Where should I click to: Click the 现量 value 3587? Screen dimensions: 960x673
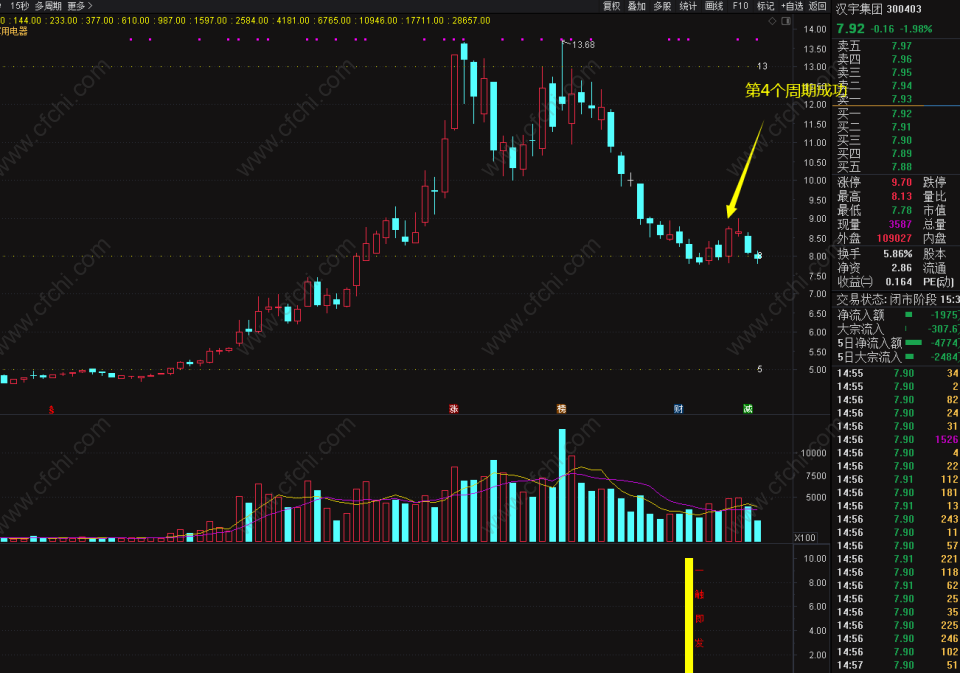[900, 225]
